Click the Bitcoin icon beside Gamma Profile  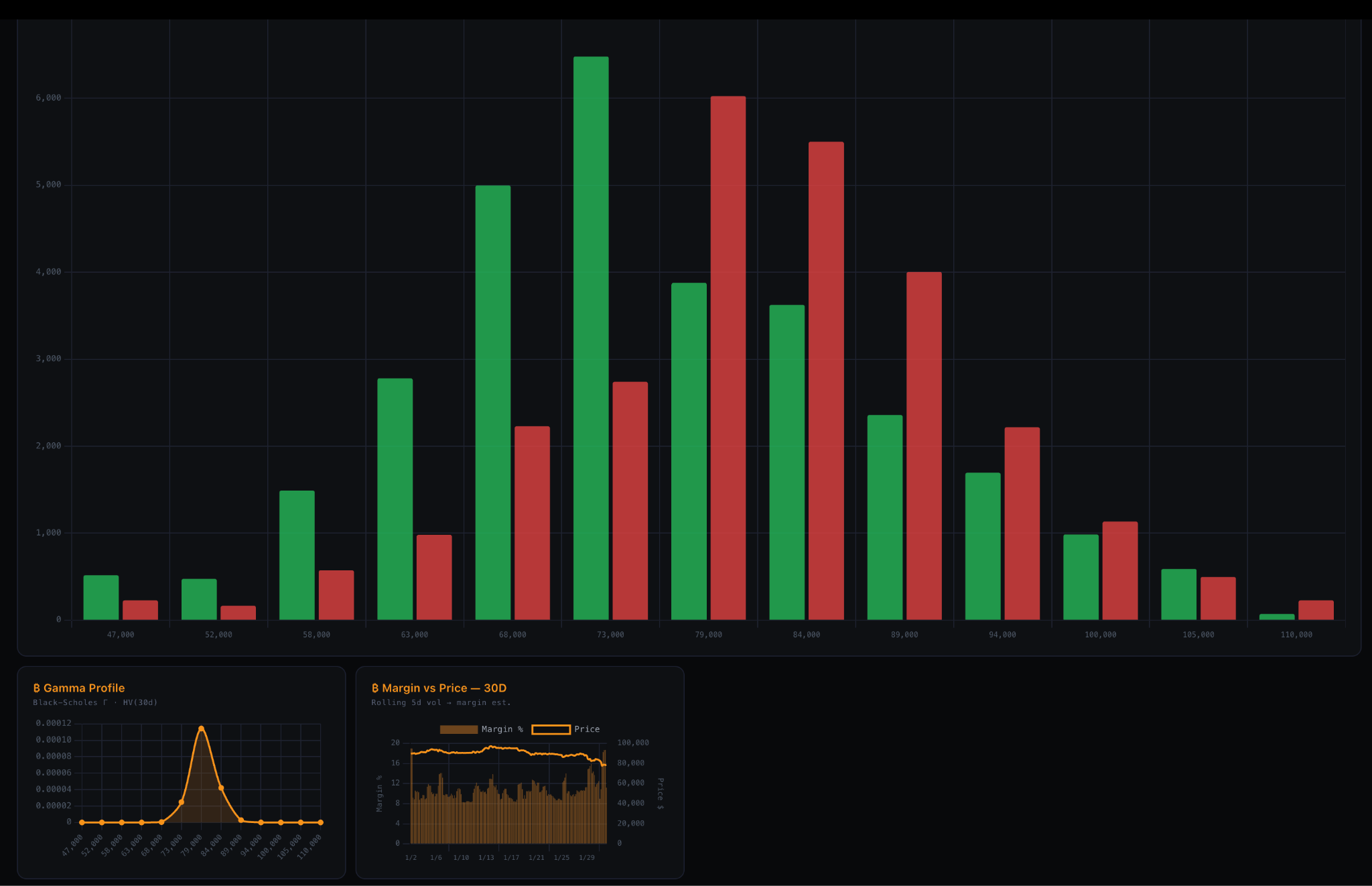coord(37,688)
